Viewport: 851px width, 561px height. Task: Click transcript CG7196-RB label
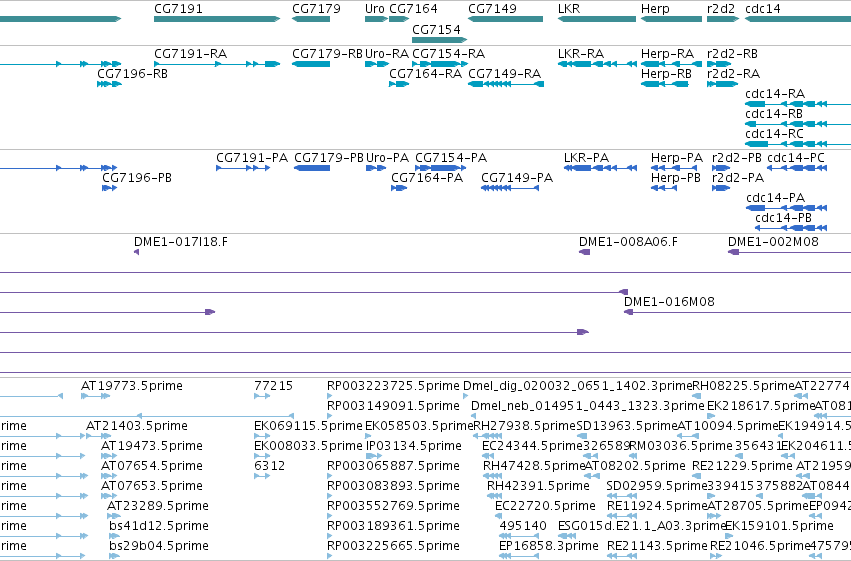point(132,74)
